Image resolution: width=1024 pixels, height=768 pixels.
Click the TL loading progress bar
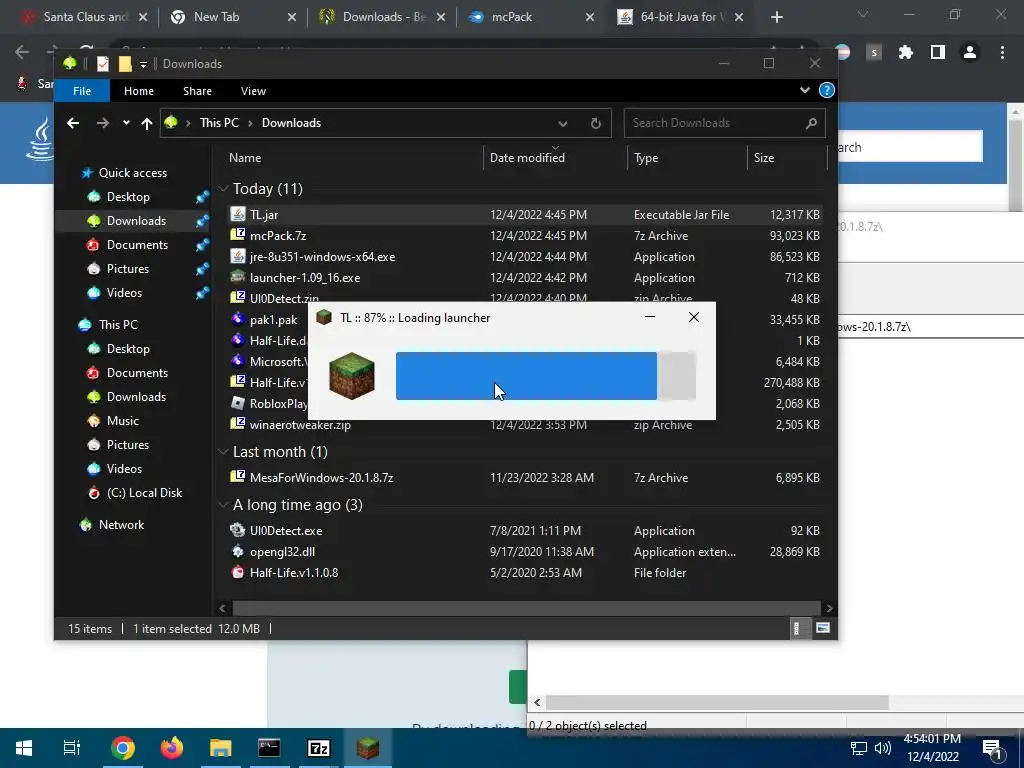coord(545,376)
